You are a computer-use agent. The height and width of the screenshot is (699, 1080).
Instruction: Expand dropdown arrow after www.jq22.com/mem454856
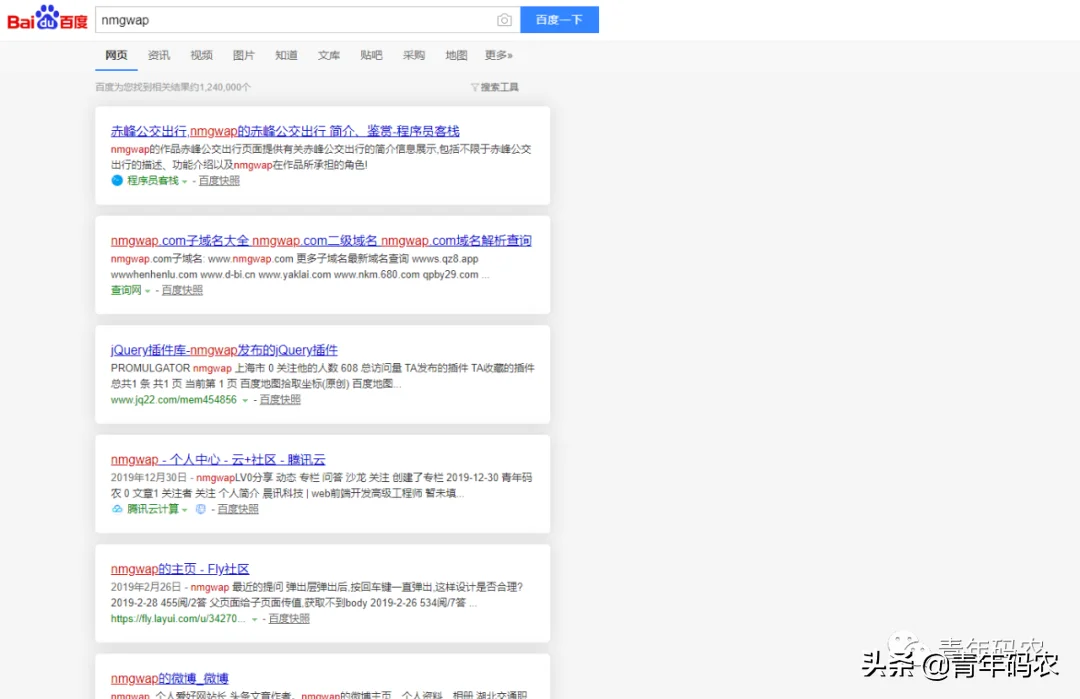(x=245, y=400)
